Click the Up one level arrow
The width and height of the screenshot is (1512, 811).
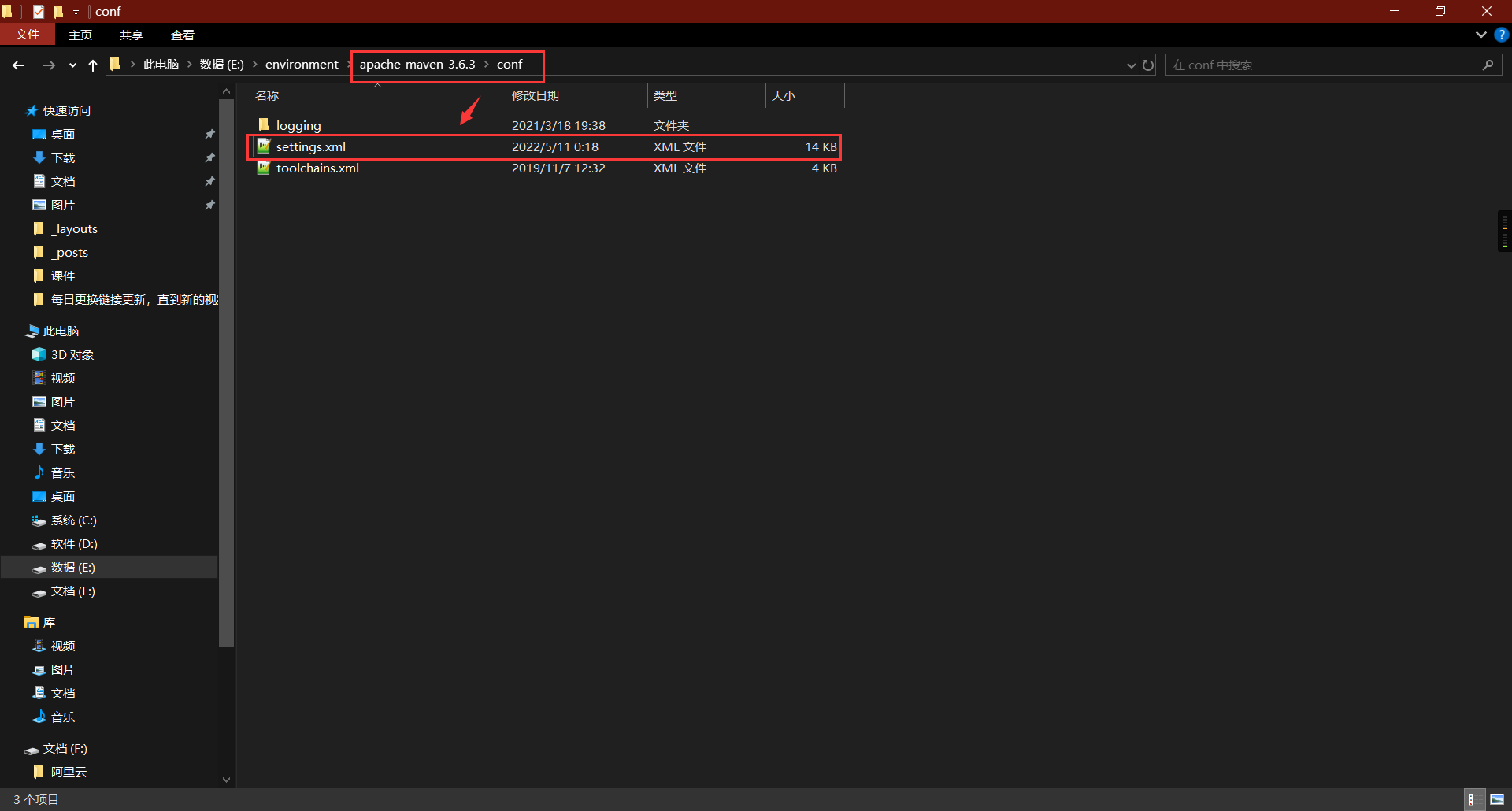(93, 65)
